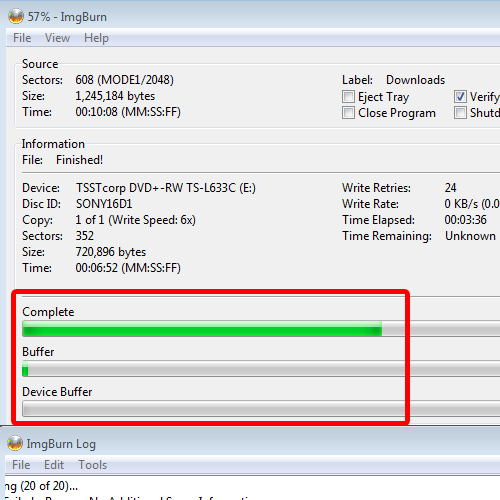This screenshot has width=500, height=500.
Task: Enable the Close Program checkbox
Action: point(348,113)
